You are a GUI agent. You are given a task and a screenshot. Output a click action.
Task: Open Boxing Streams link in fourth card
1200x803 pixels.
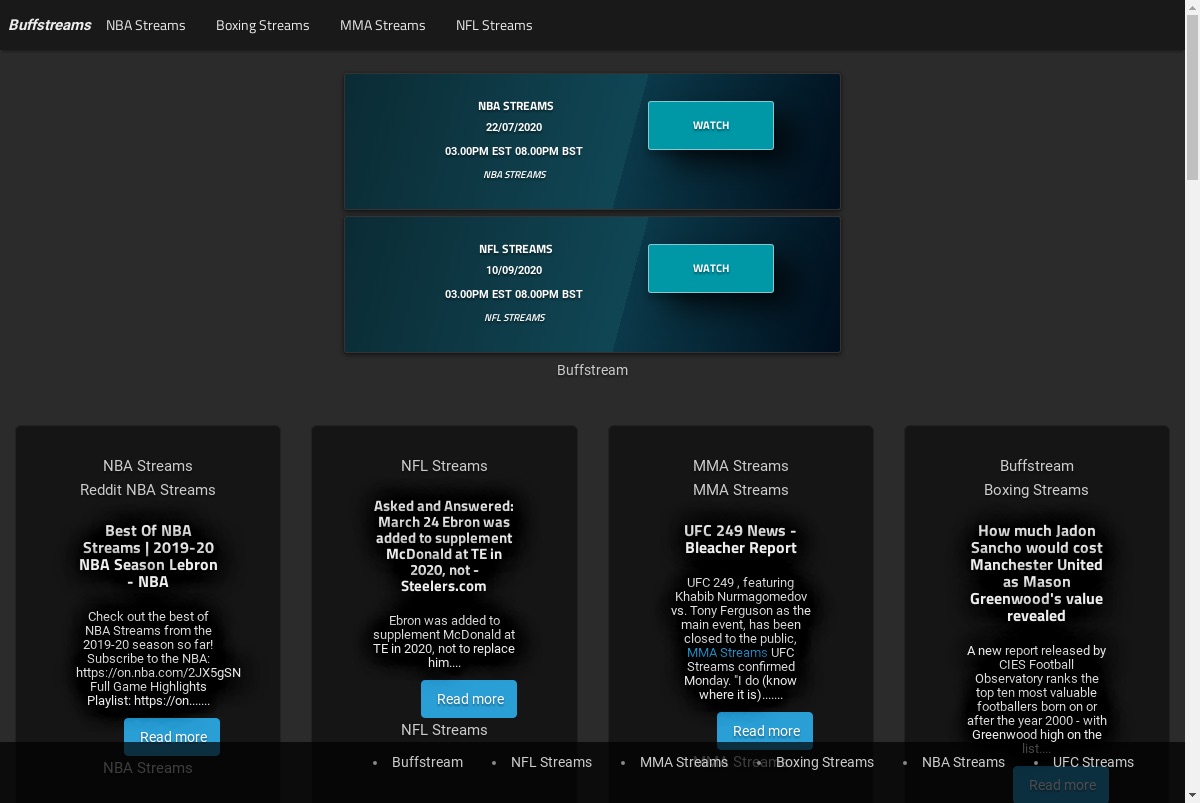[1036, 490]
